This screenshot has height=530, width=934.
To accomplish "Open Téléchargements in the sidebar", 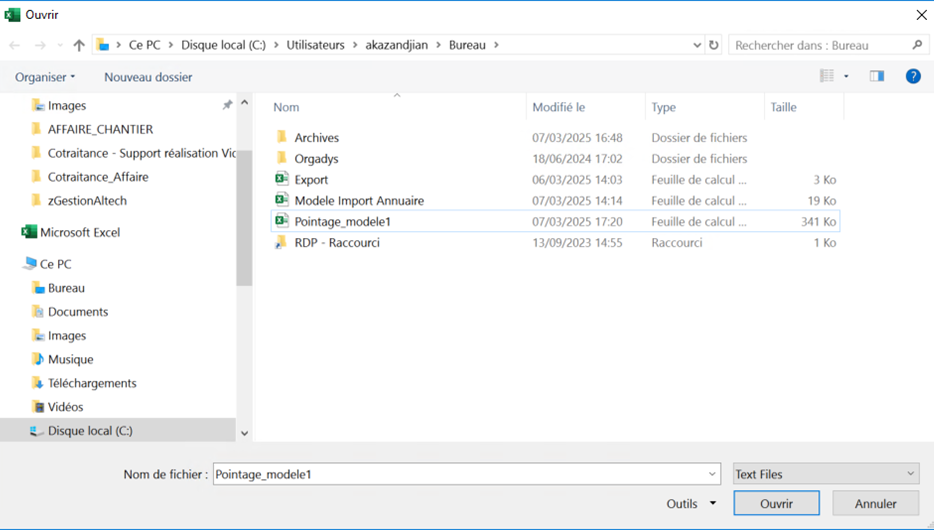I will pyautogui.click(x=92, y=383).
